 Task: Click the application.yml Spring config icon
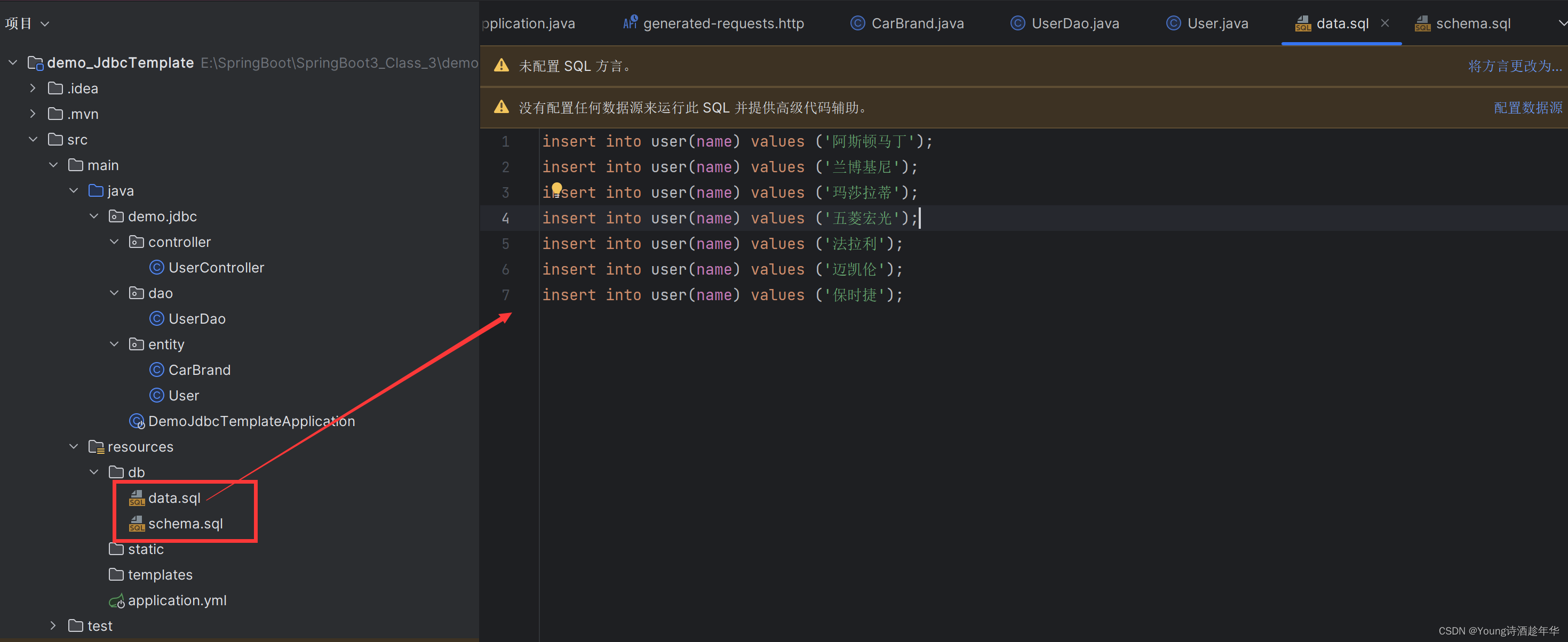coord(116,600)
